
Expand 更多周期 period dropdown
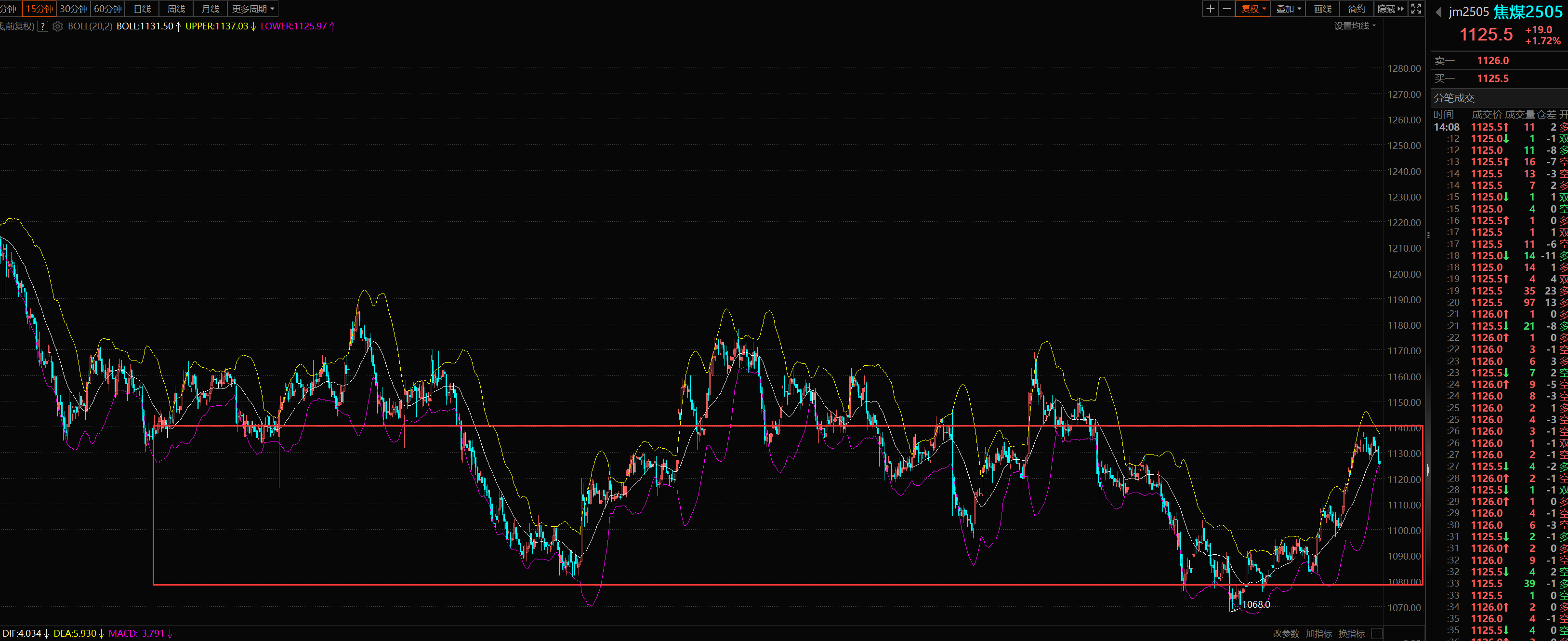[x=252, y=9]
